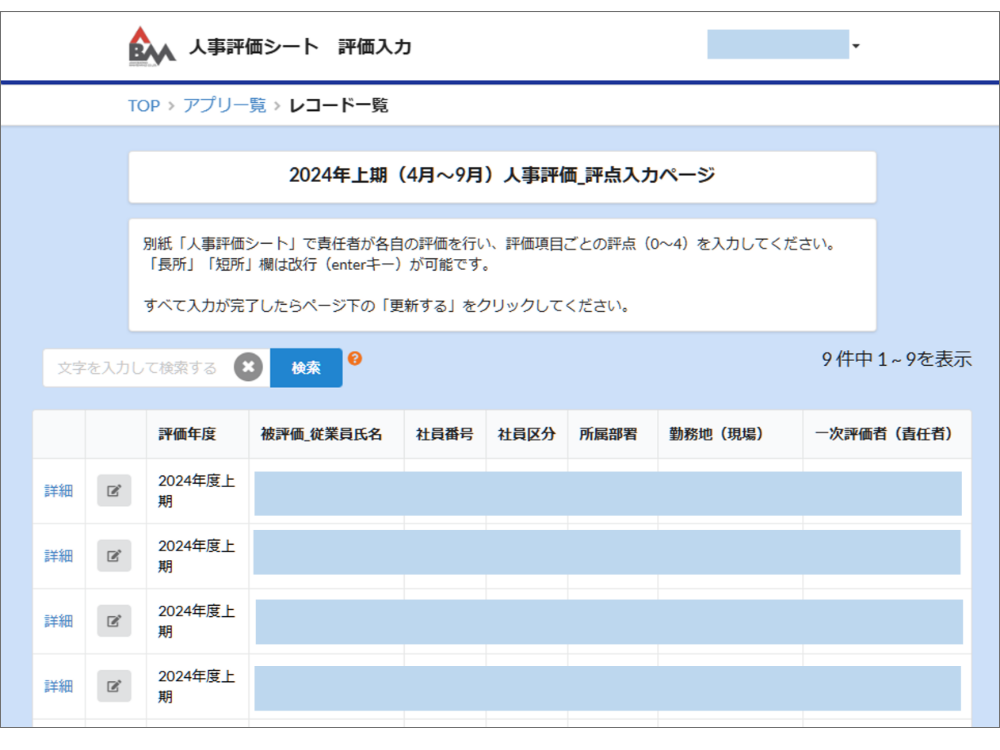
Task: Edit the second record via its pencil icon
Action: pyautogui.click(x=113, y=555)
